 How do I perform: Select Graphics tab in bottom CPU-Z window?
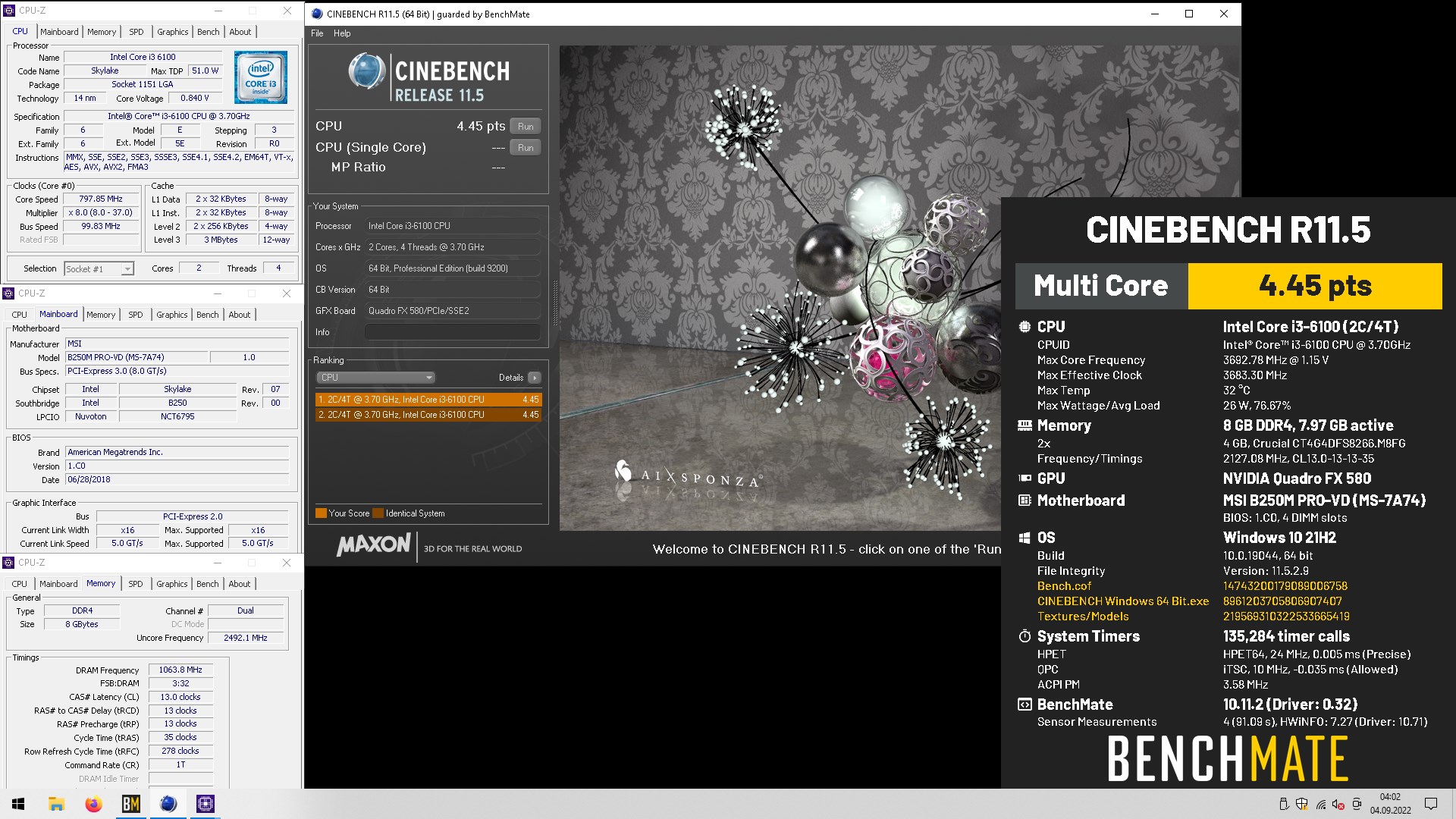[x=172, y=584]
